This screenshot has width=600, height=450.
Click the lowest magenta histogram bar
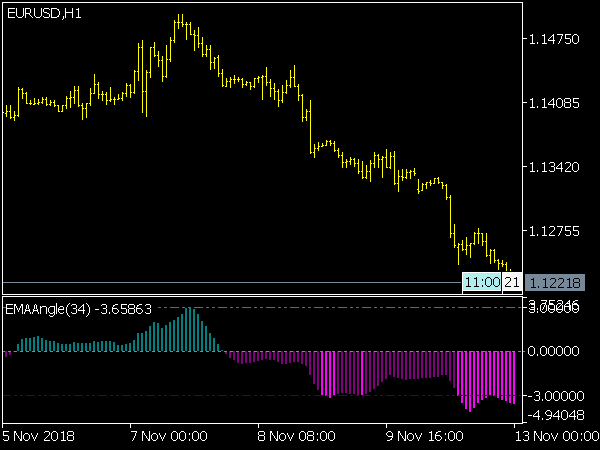coord(470,381)
